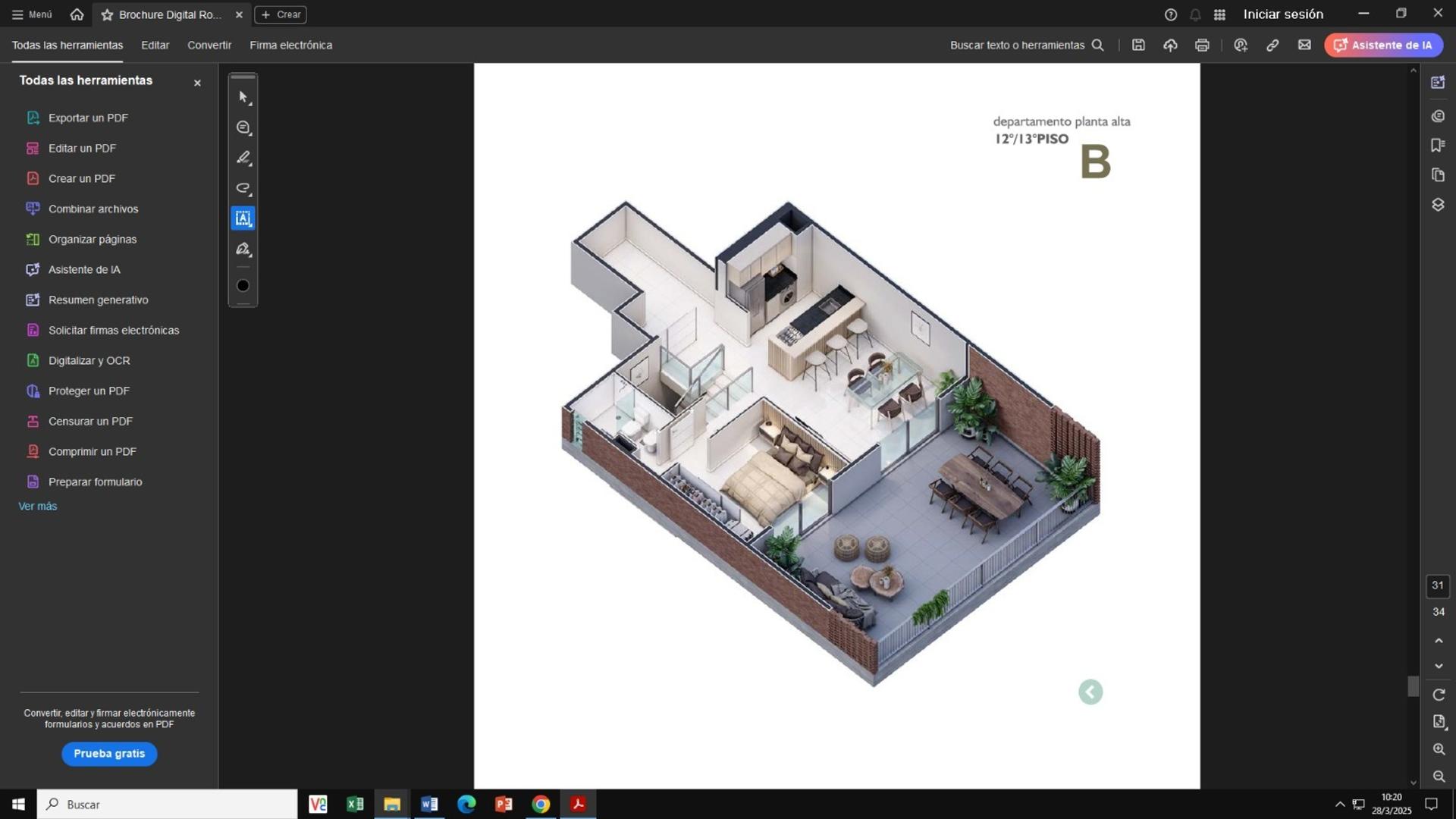
Task: Open the sign and fill pen tool
Action: click(243, 249)
